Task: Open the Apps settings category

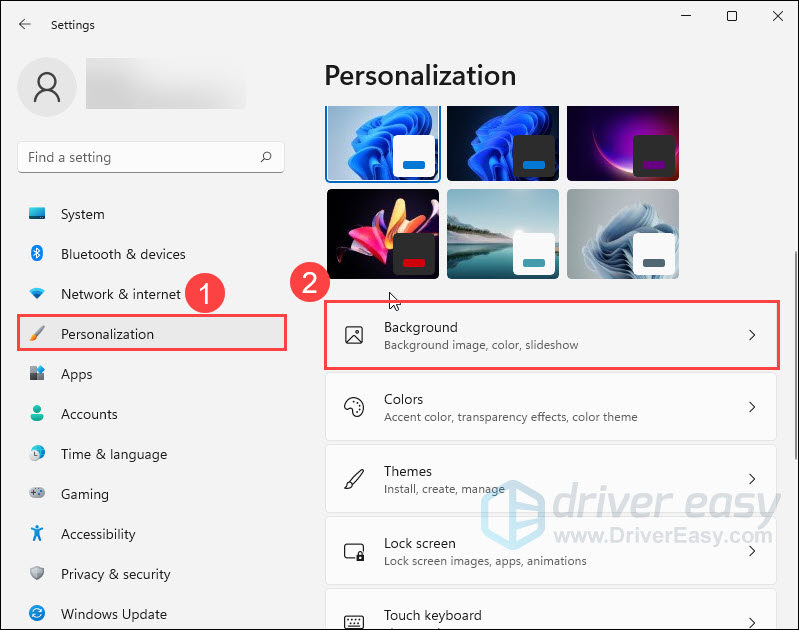Action: (151, 374)
